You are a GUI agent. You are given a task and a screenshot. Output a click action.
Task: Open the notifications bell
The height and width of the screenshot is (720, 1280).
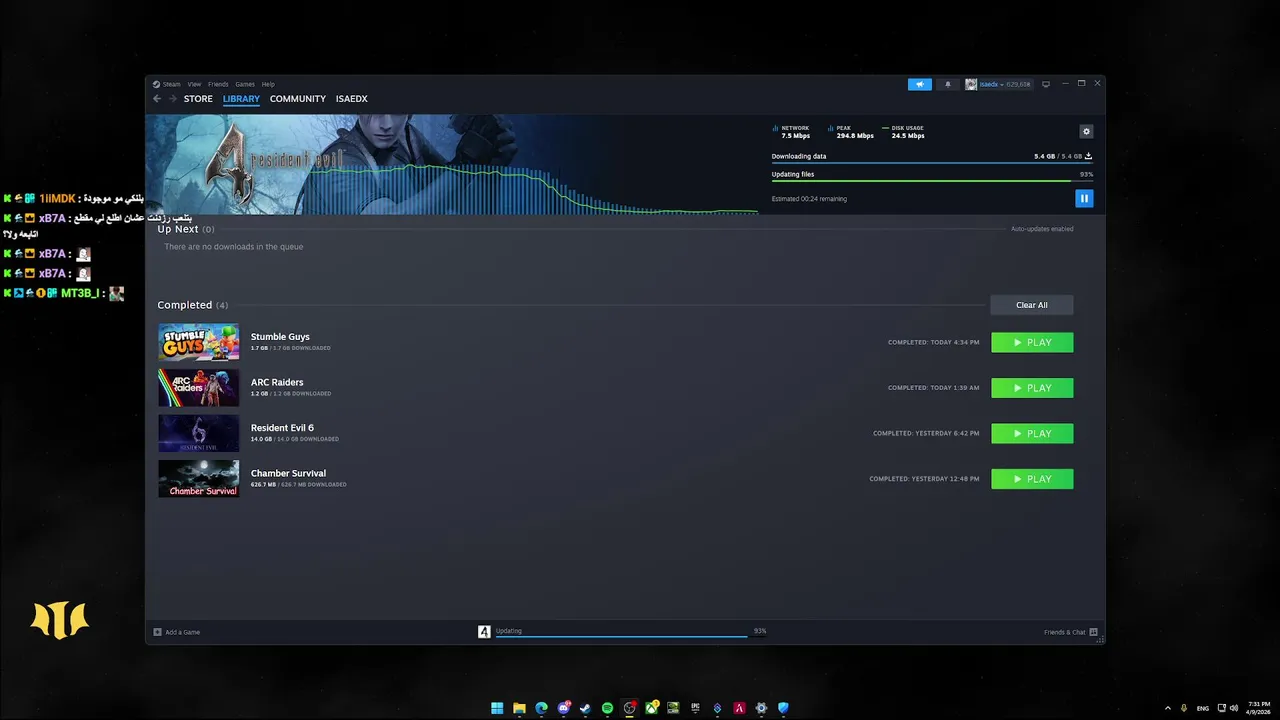(948, 84)
